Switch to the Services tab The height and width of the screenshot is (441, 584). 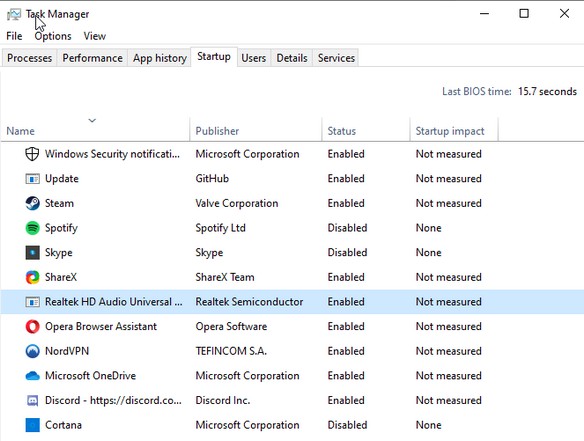tap(336, 58)
